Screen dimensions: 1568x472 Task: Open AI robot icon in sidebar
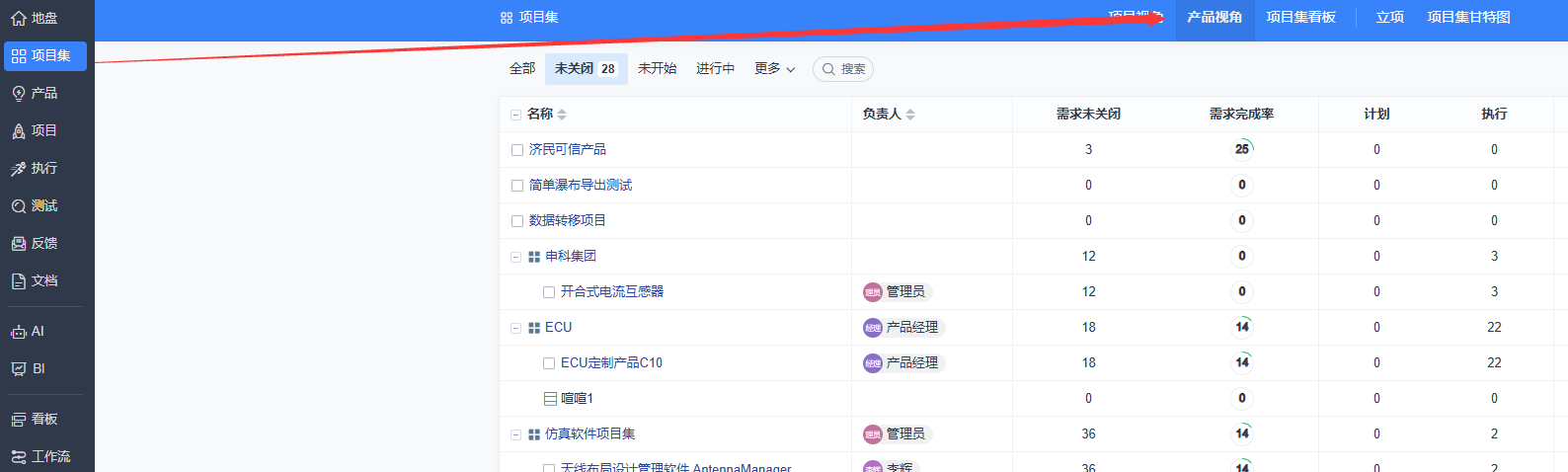click(19, 332)
